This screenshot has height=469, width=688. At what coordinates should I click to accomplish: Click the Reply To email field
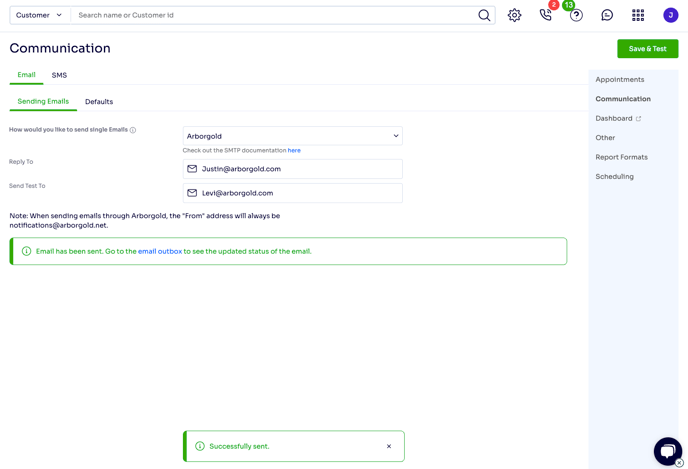click(x=293, y=169)
